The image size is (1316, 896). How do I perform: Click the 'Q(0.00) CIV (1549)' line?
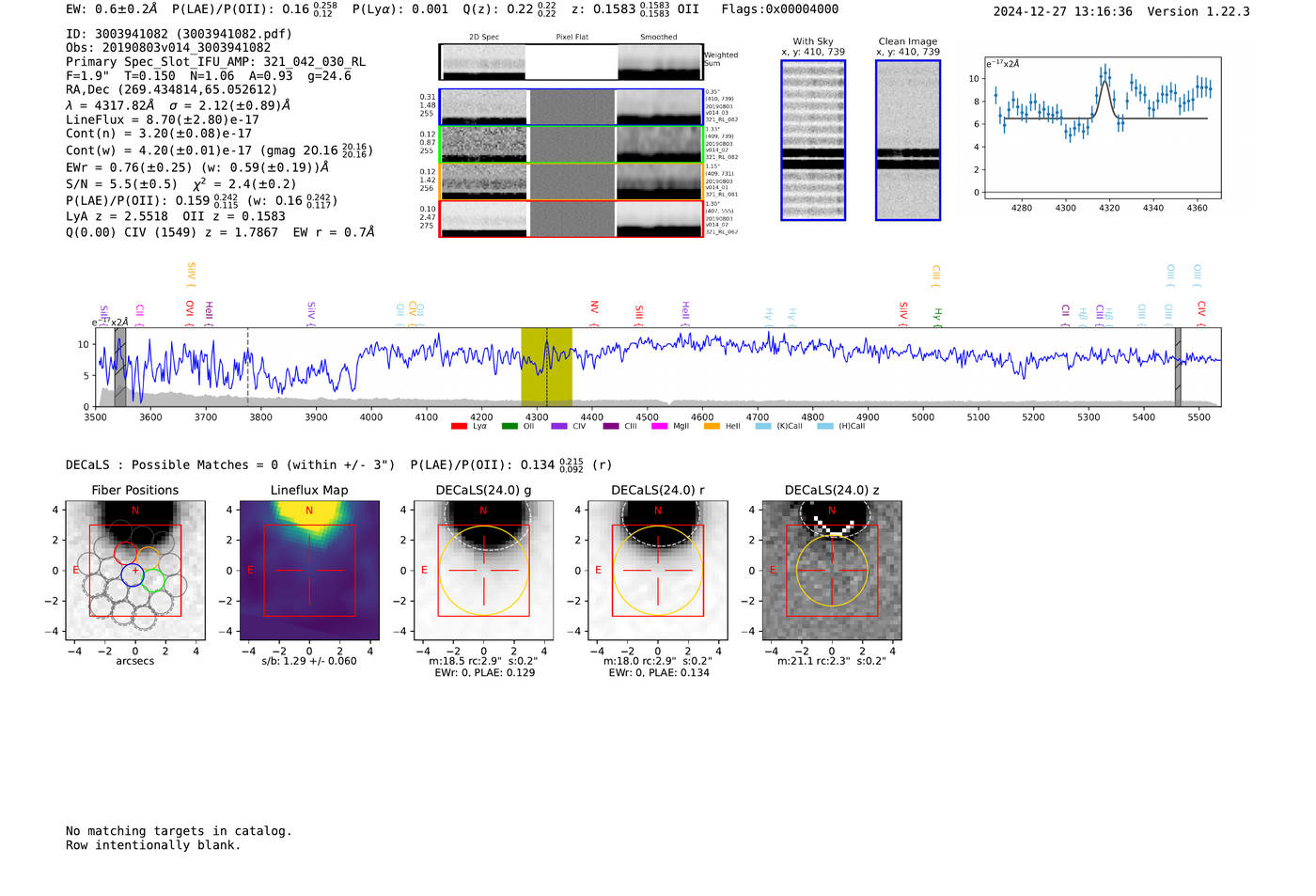point(221,231)
